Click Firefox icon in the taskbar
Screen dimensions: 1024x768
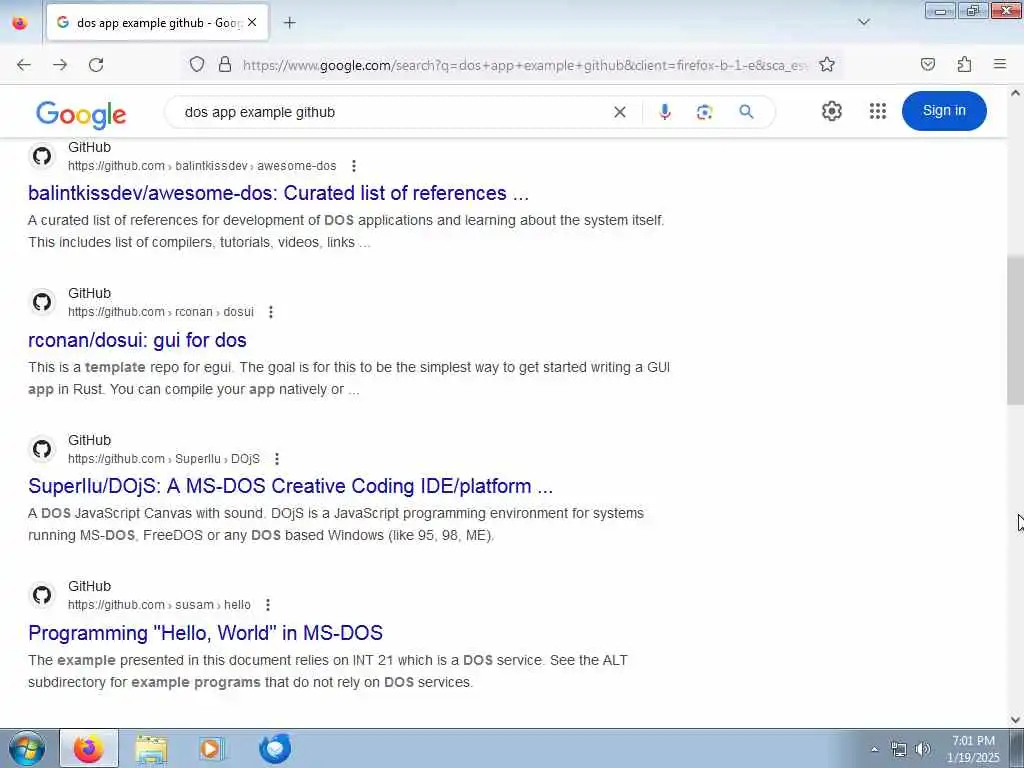click(89, 748)
